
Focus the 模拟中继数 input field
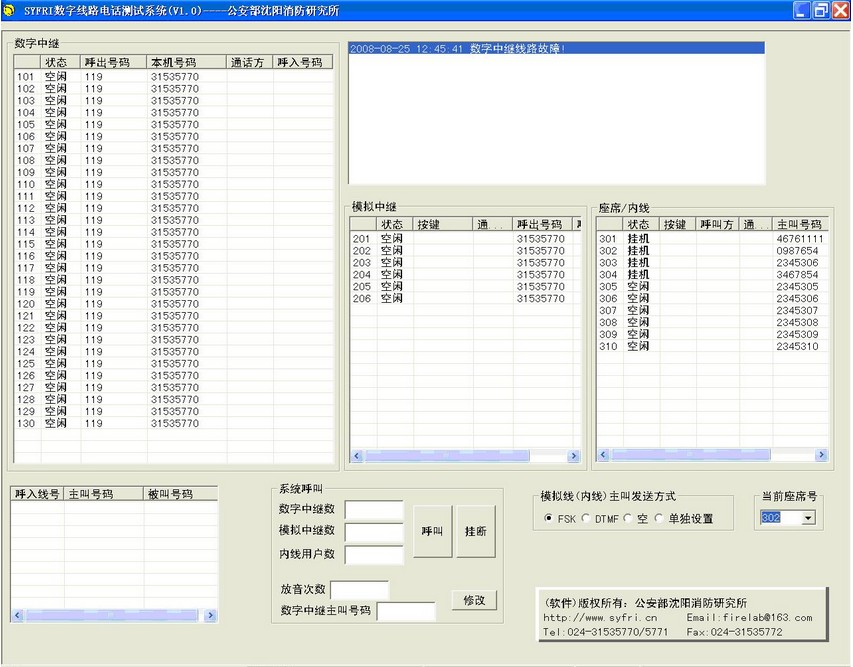point(374,532)
